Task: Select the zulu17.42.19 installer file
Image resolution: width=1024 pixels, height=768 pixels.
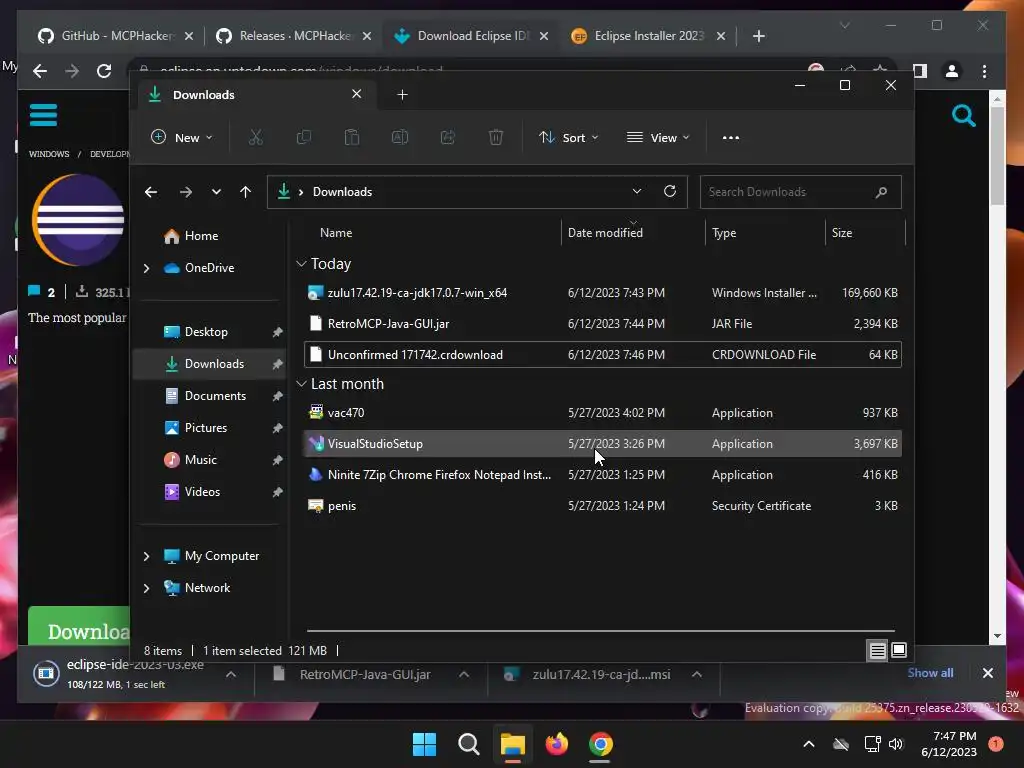Action: 603,293
